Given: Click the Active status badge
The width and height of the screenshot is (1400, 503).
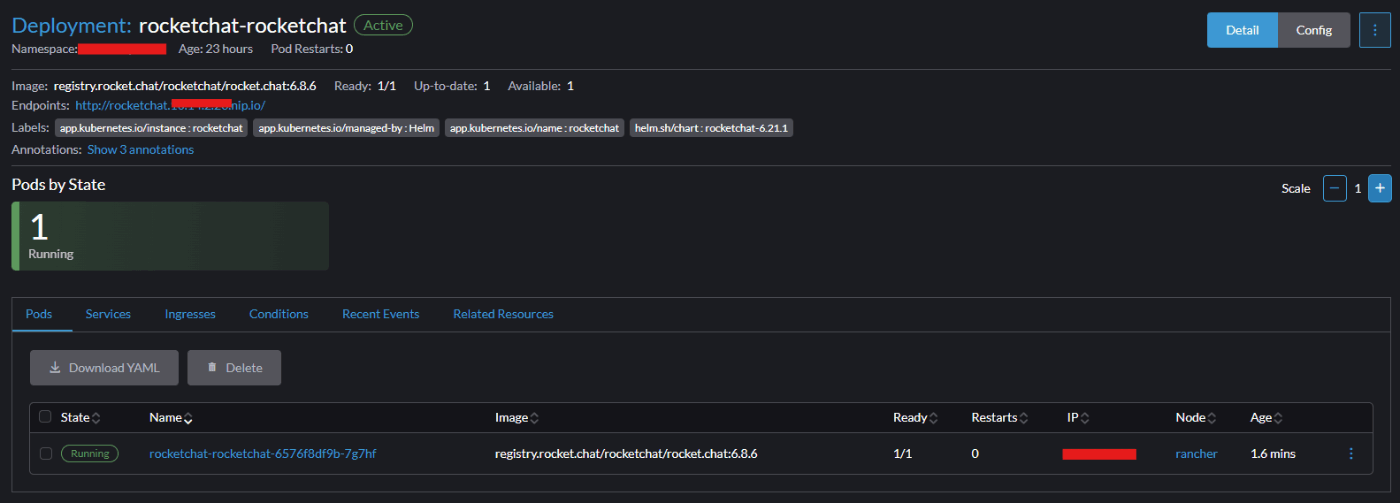Looking at the screenshot, I should [383, 25].
